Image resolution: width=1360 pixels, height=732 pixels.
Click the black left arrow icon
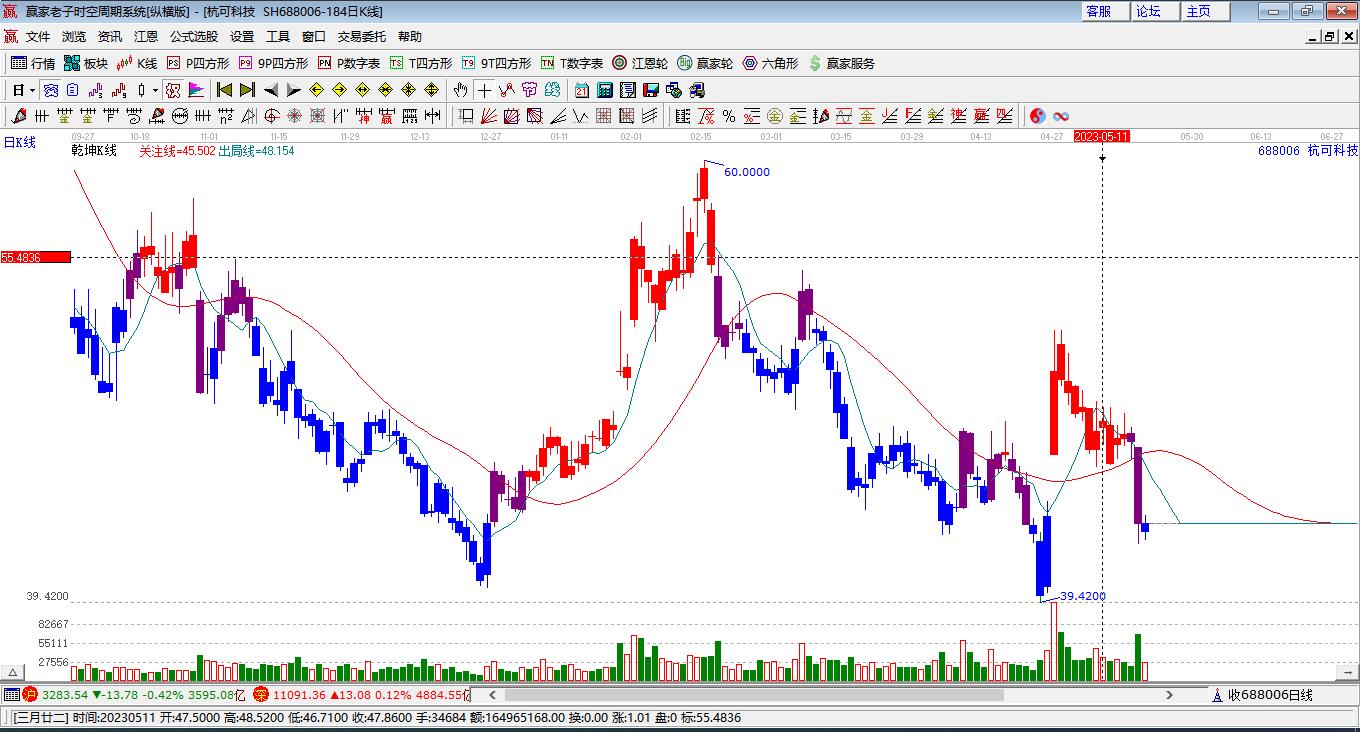(x=271, y=90)
